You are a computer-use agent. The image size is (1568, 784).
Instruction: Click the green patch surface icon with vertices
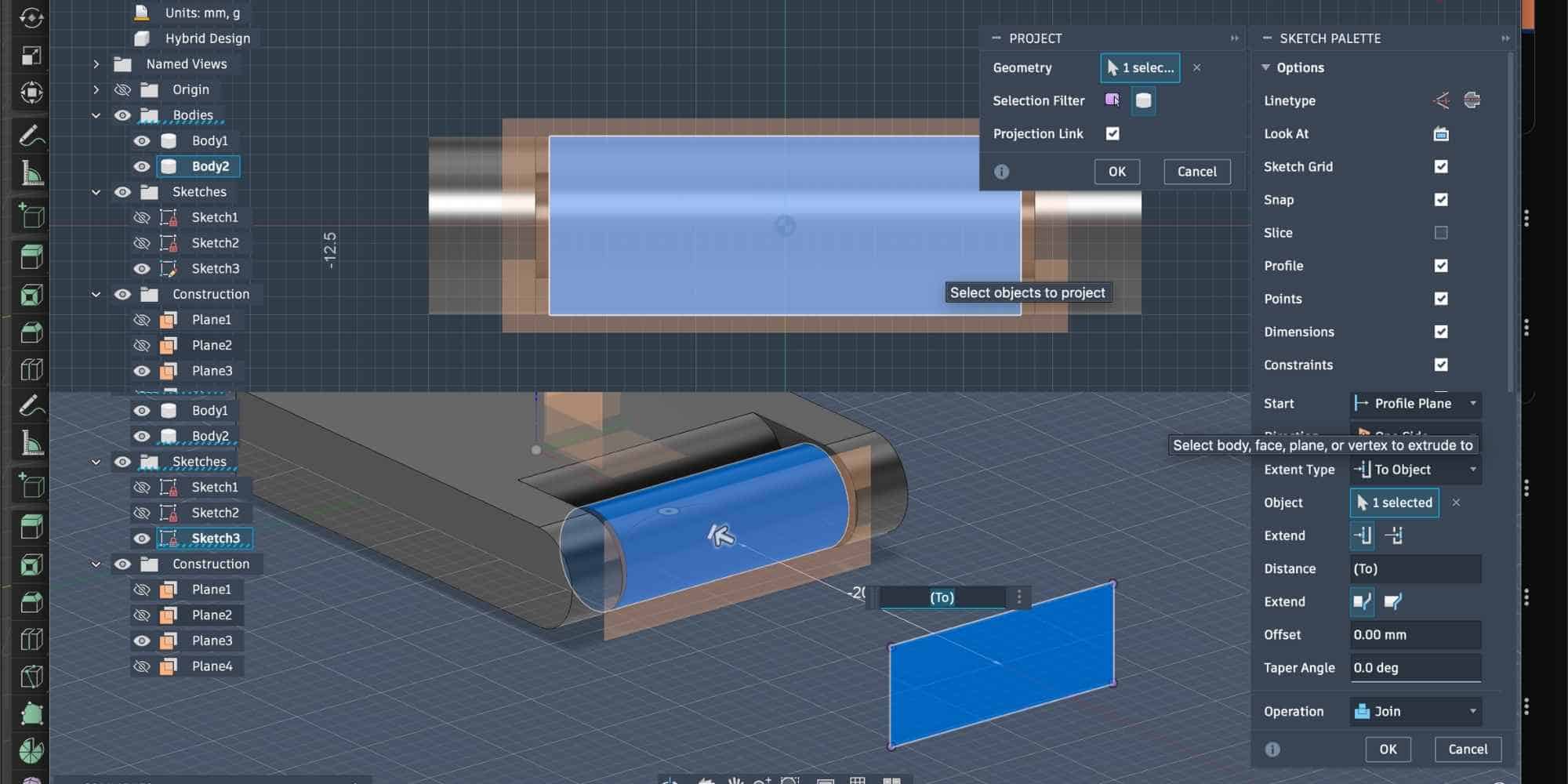click(31, 713)
